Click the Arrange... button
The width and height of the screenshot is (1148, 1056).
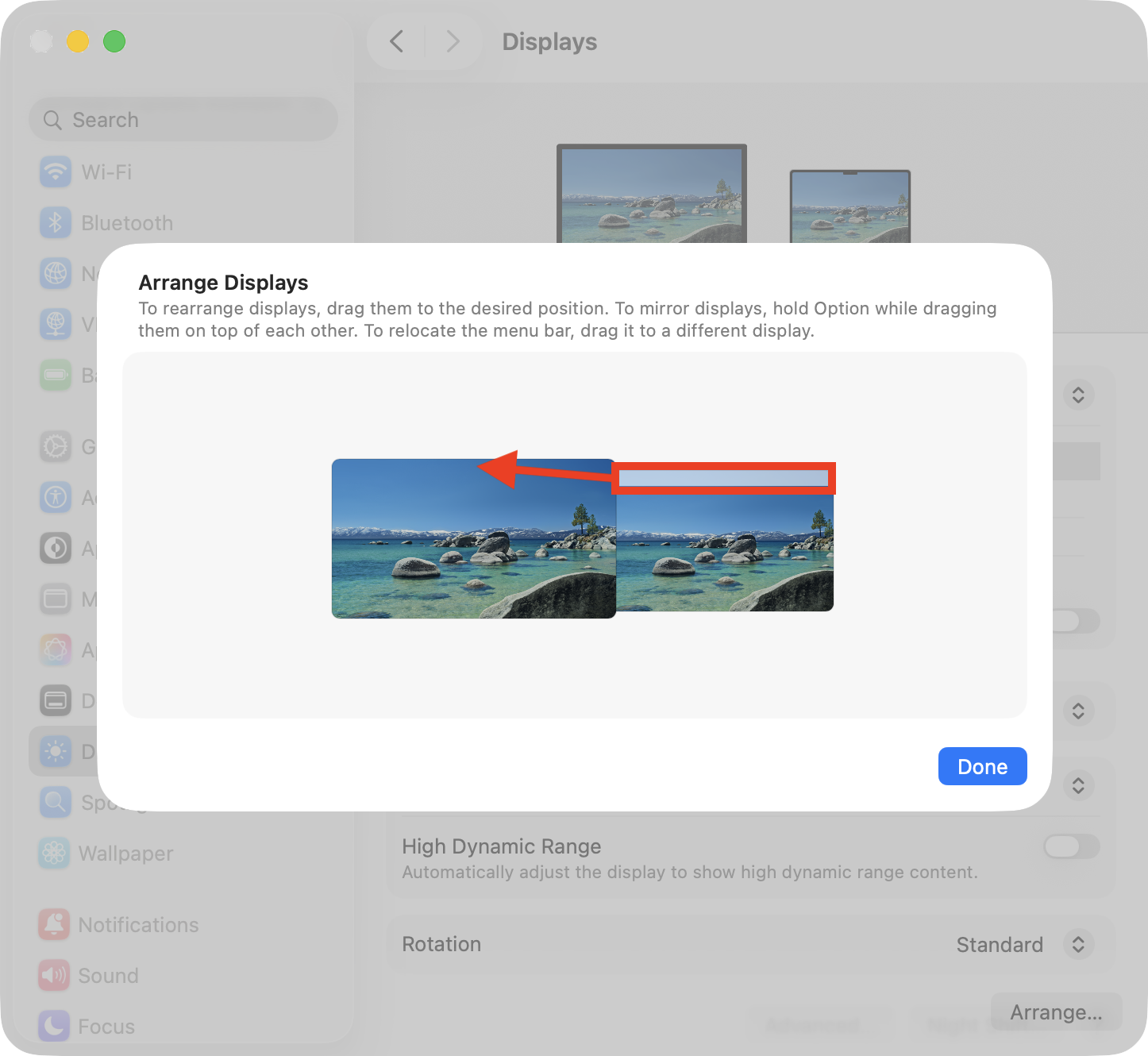(1056, 1012)
